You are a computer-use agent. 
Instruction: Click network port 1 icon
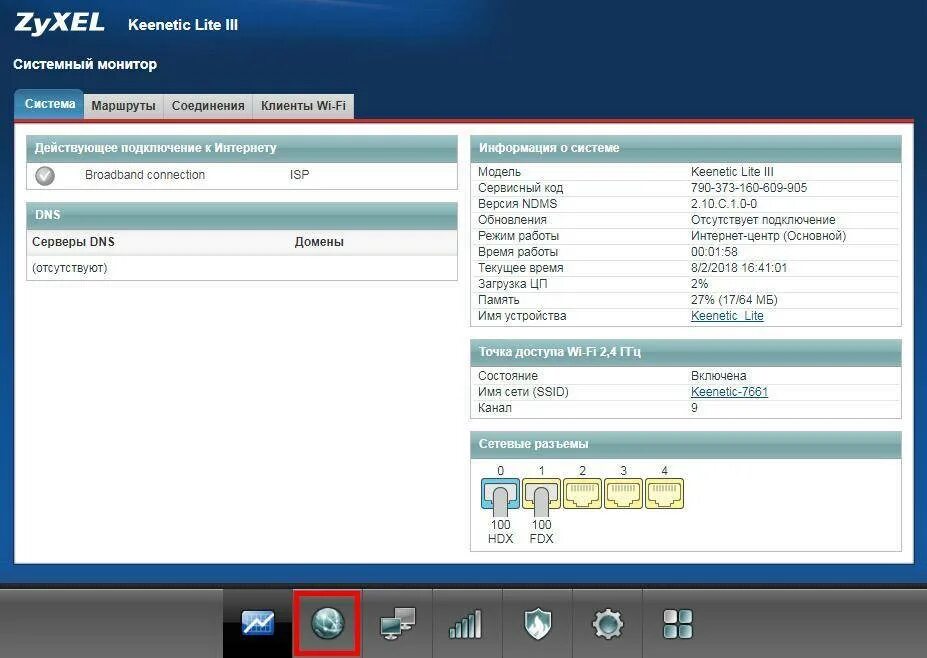(x=542, y=494)
